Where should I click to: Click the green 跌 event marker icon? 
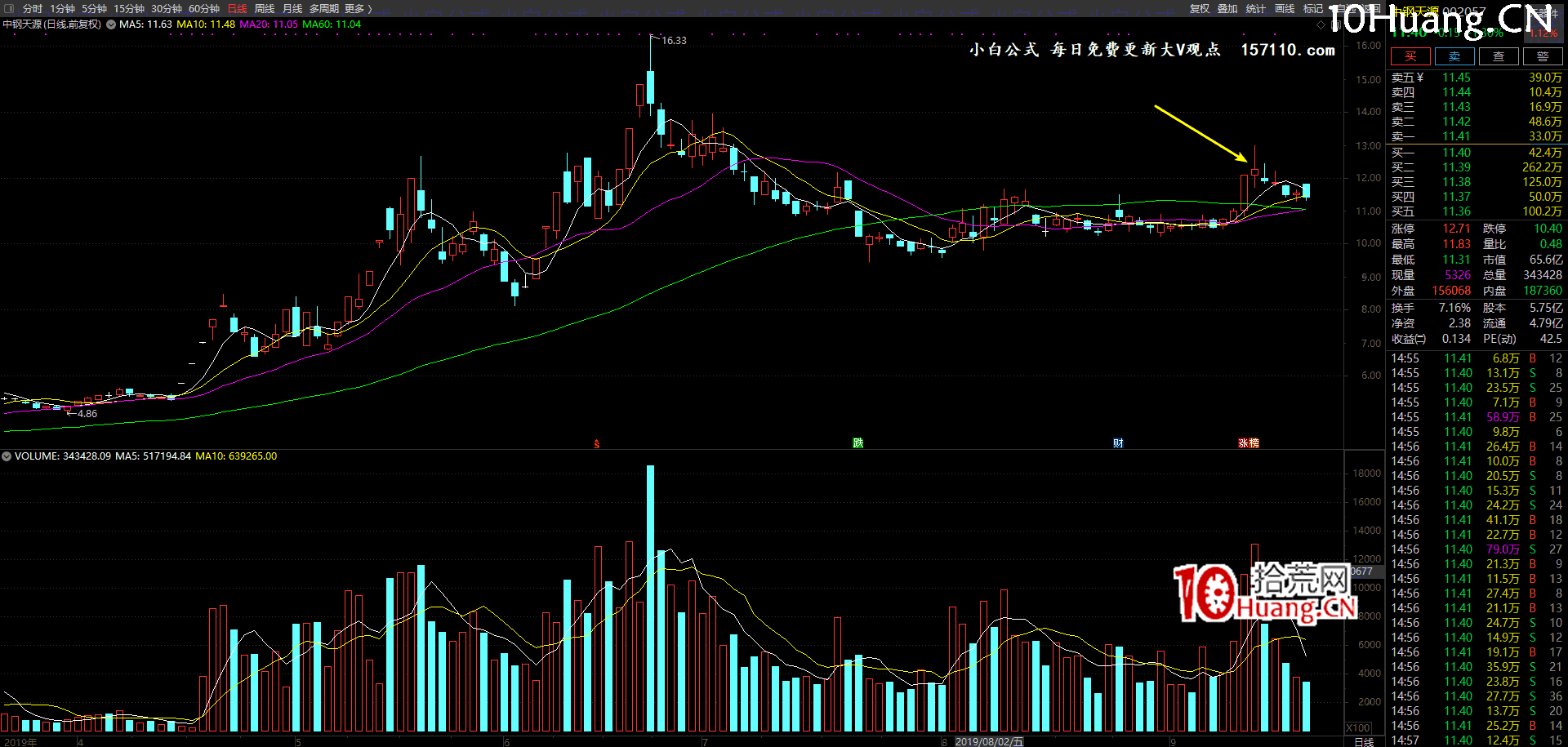coord(858,442)
